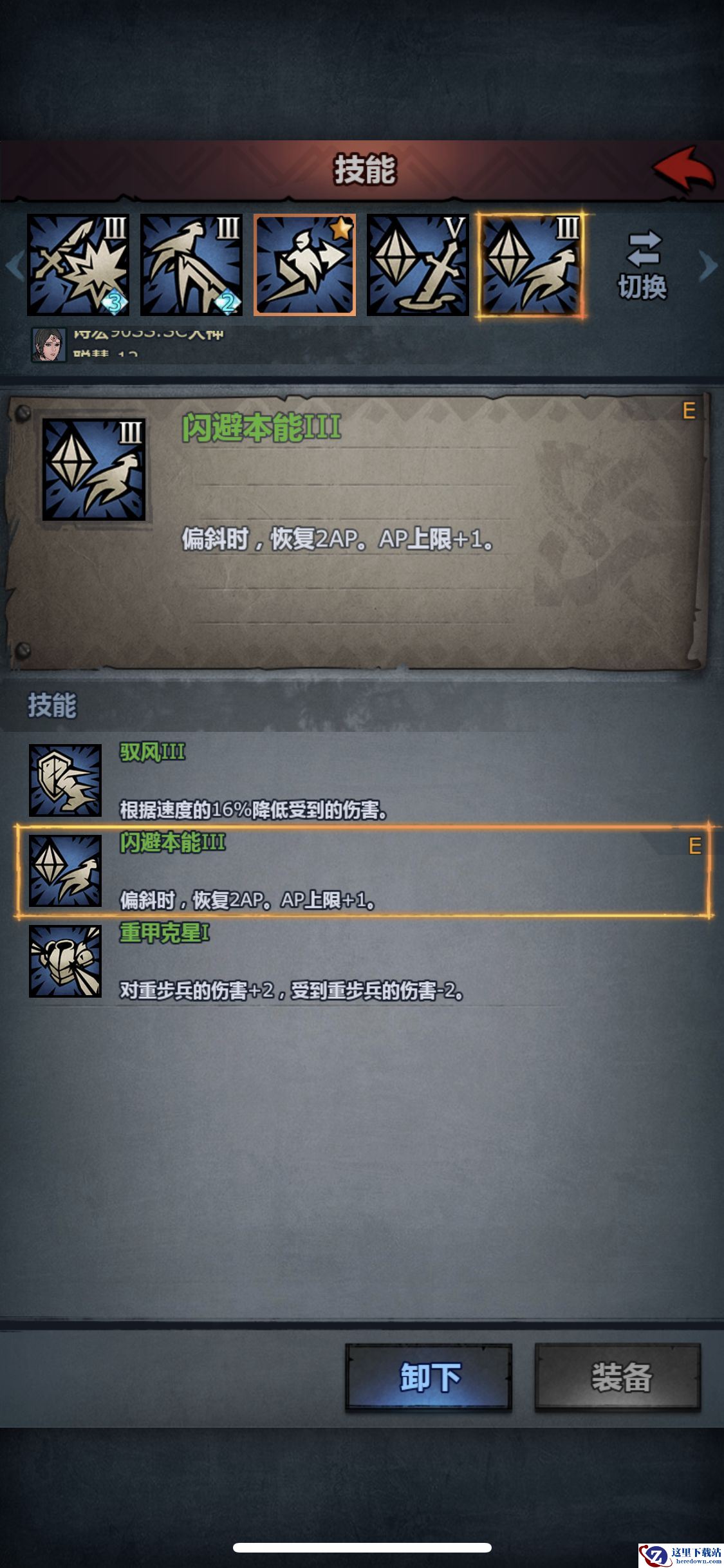Select the second skill slot with gem 2
Screen dimensions: 724x1568
(191, 265)
